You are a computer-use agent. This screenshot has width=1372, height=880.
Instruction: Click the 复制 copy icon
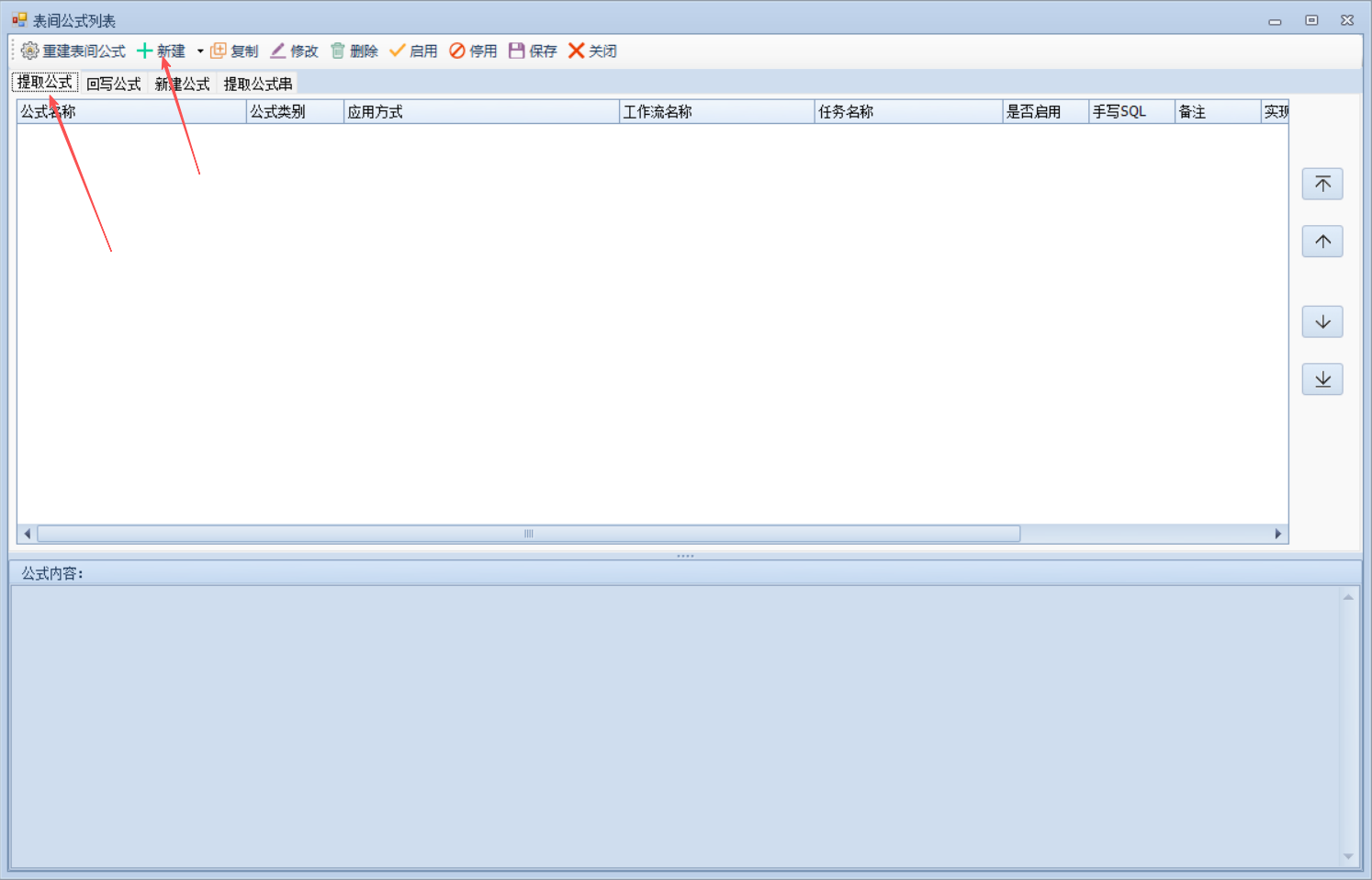(219, 51)
